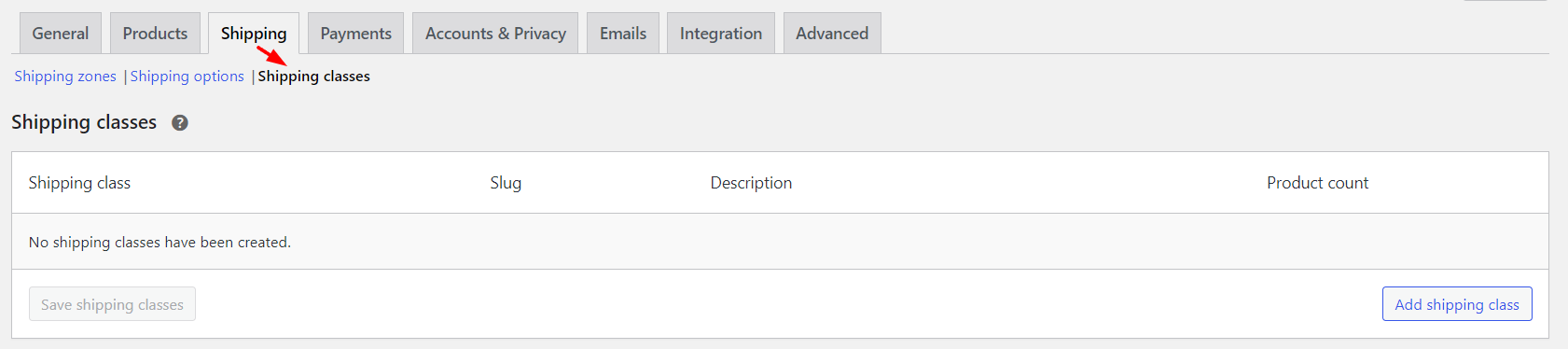Screen dimensions: 1568x349
Task: Open the Shipping options link
Action: [187, 77]
